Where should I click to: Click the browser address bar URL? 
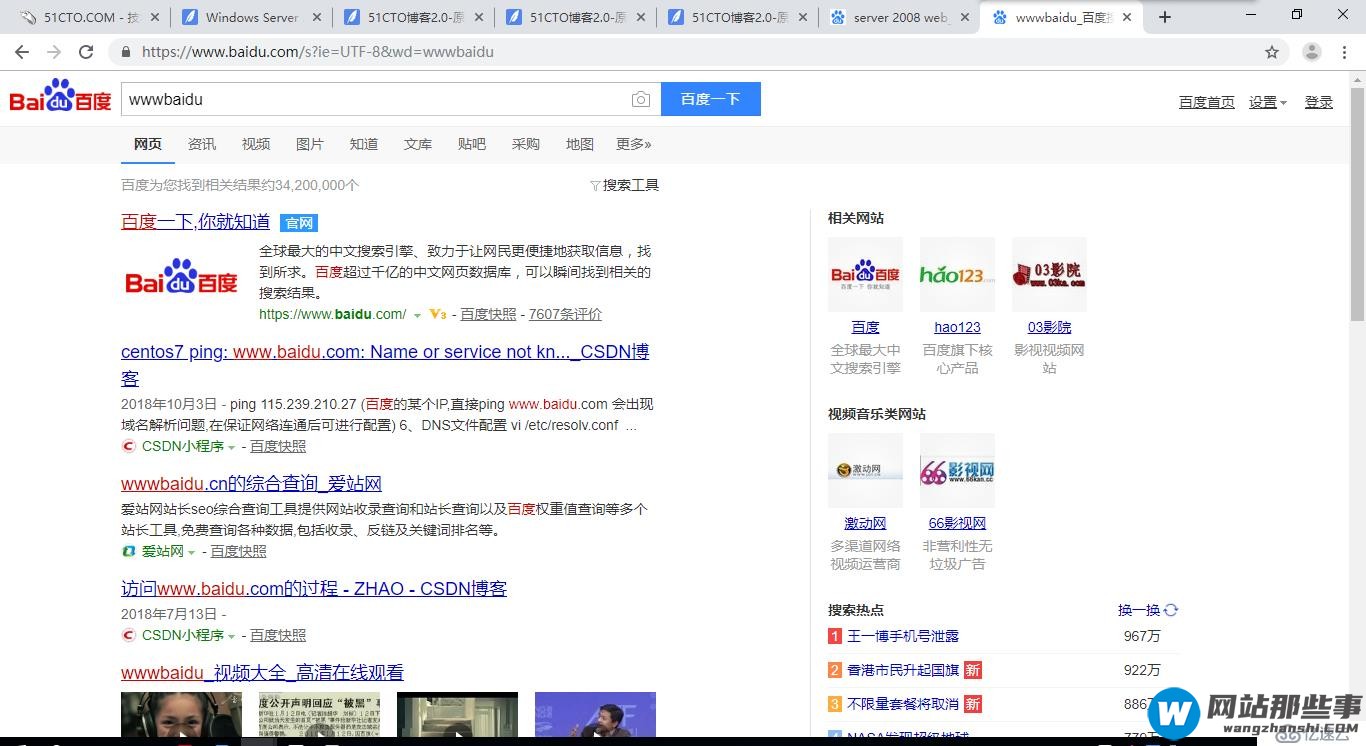318,52
